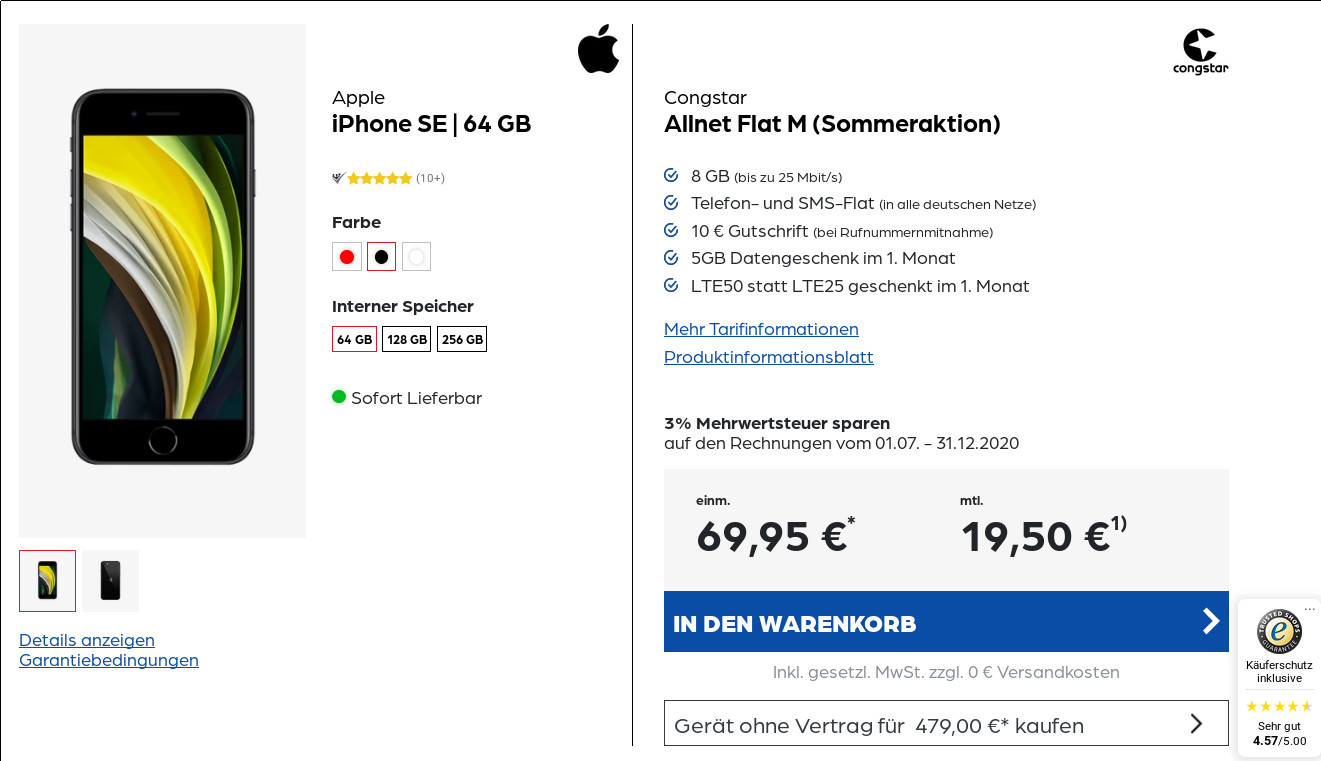Image resolution: width=1321 pixels, height=761 pixels.
Task: Select the 256 GB storage option
Action: pyautogui.click(x=462, y=339)
